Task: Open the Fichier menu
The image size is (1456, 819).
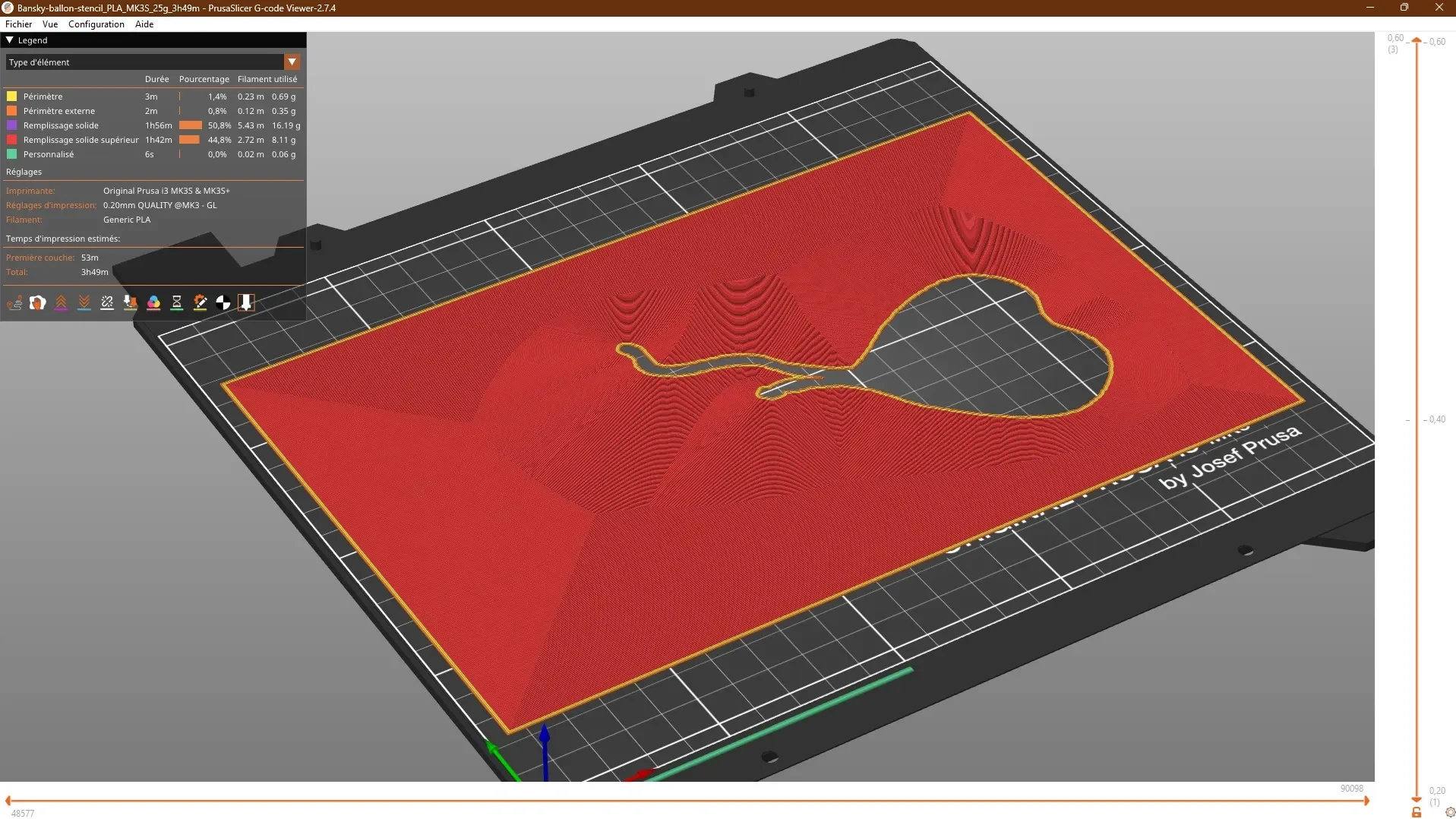Action: [x=19, y=24]
